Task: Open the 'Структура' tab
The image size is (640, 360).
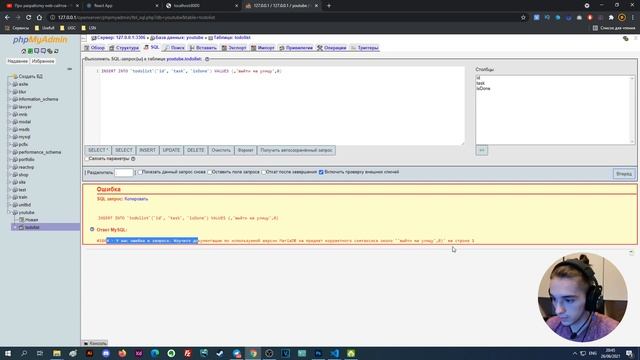Action: [x=124, y=48]
